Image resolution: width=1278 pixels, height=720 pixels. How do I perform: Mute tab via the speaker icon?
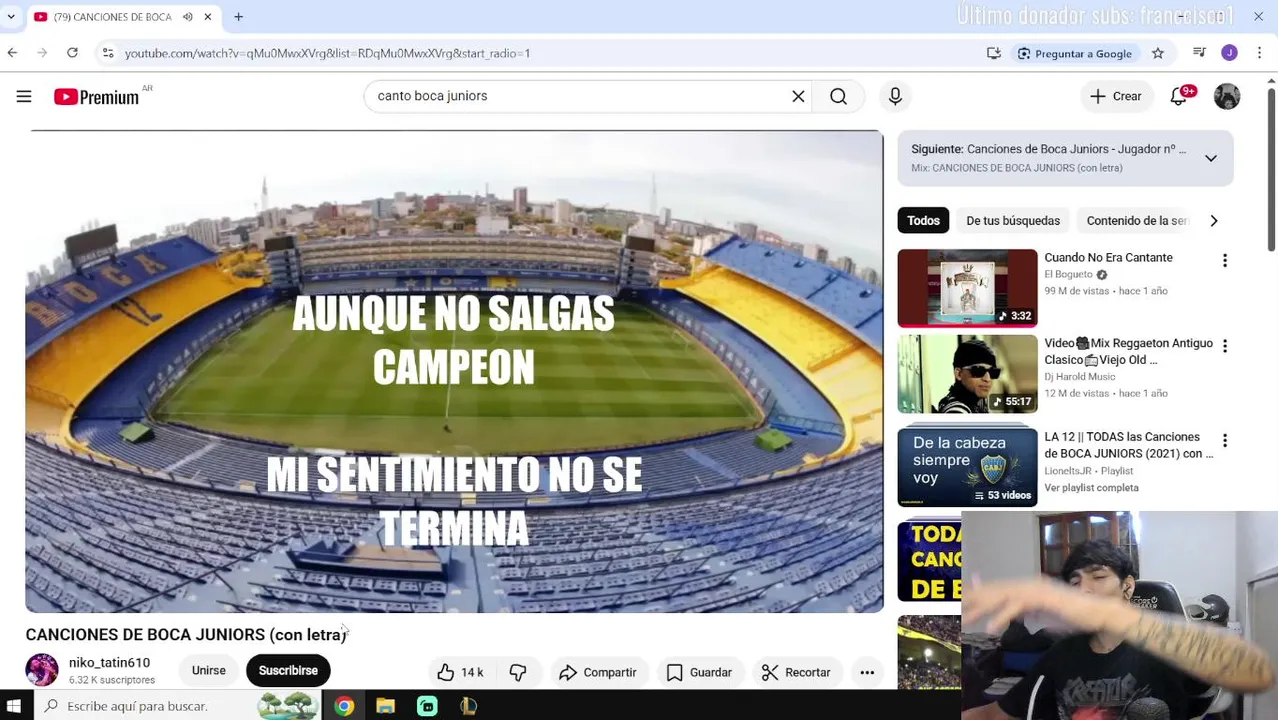tap(187, 17)
